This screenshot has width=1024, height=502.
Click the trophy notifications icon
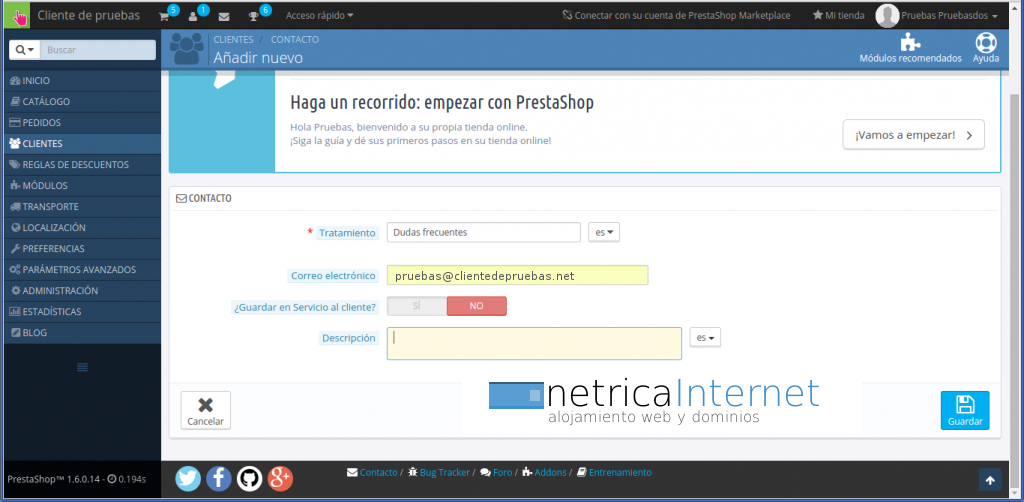point(254,16)
